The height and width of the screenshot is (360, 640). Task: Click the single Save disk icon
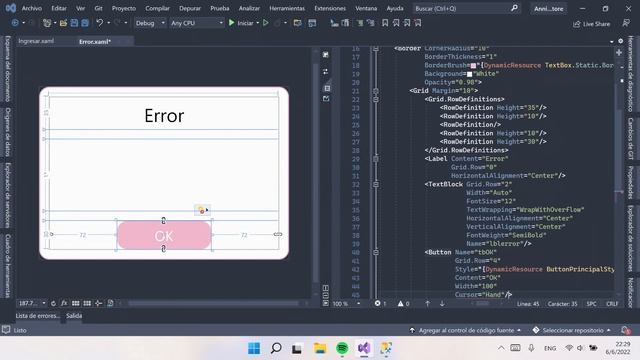pyautogui.click(x=74, y=23)
